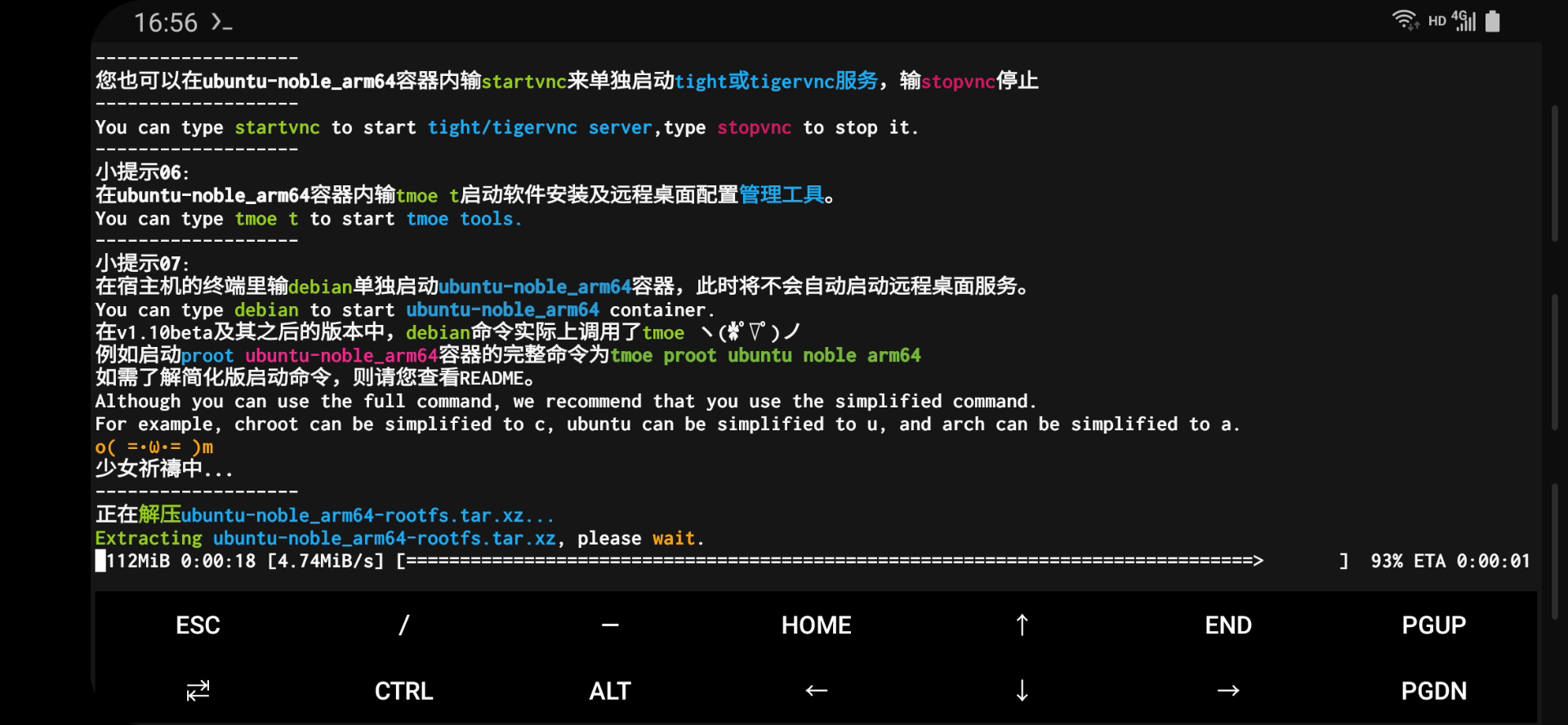Tap the HOME key
This screenshot has height=725, width=1568.
(x=816, y=625)
